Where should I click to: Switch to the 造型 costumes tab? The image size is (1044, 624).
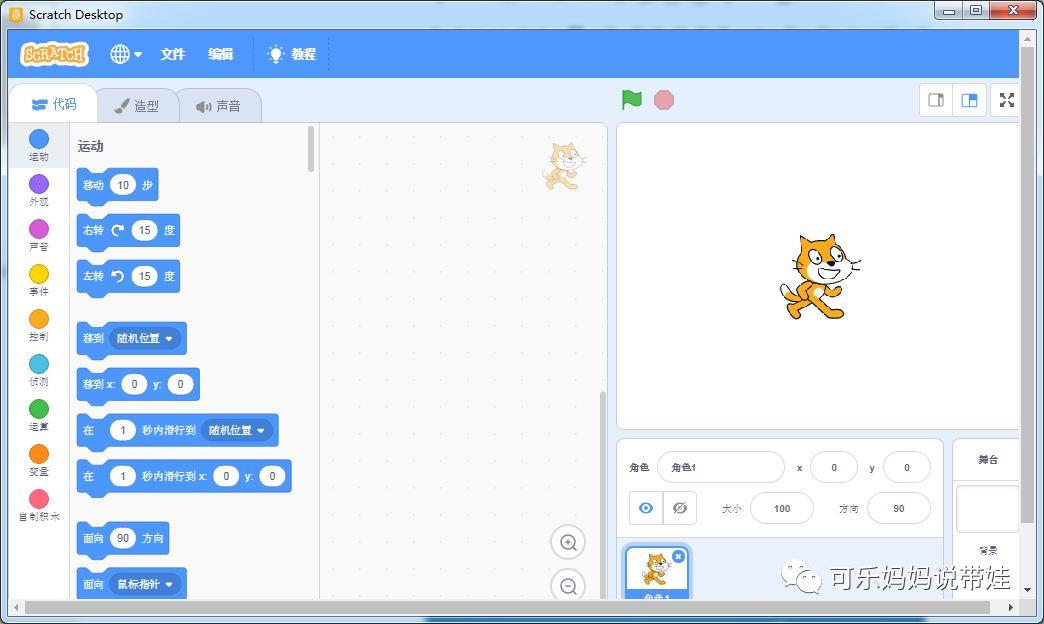[x=137, y=106]
